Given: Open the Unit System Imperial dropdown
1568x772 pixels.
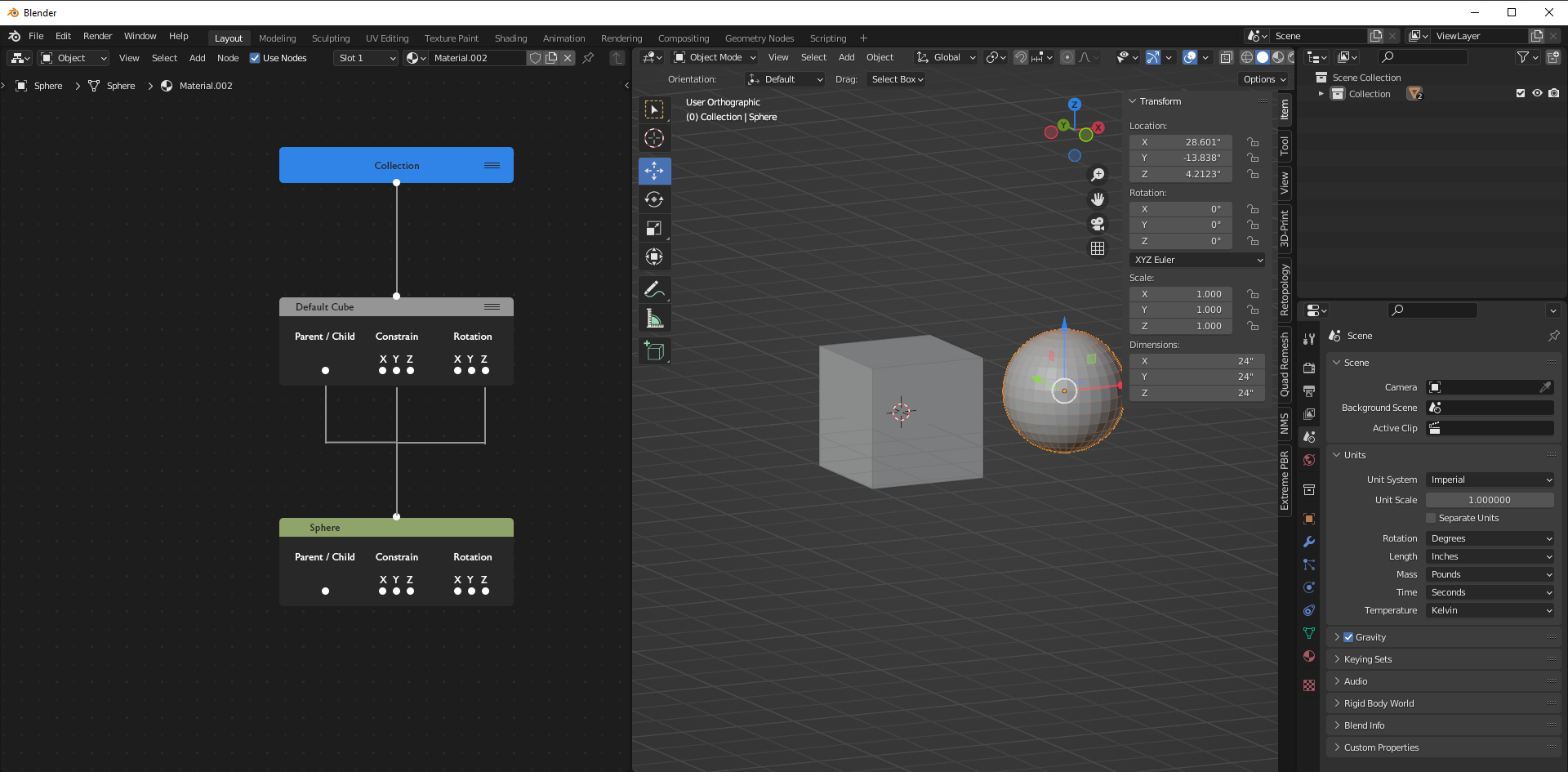Looking at the screenshot, I should click(1490, 480).
